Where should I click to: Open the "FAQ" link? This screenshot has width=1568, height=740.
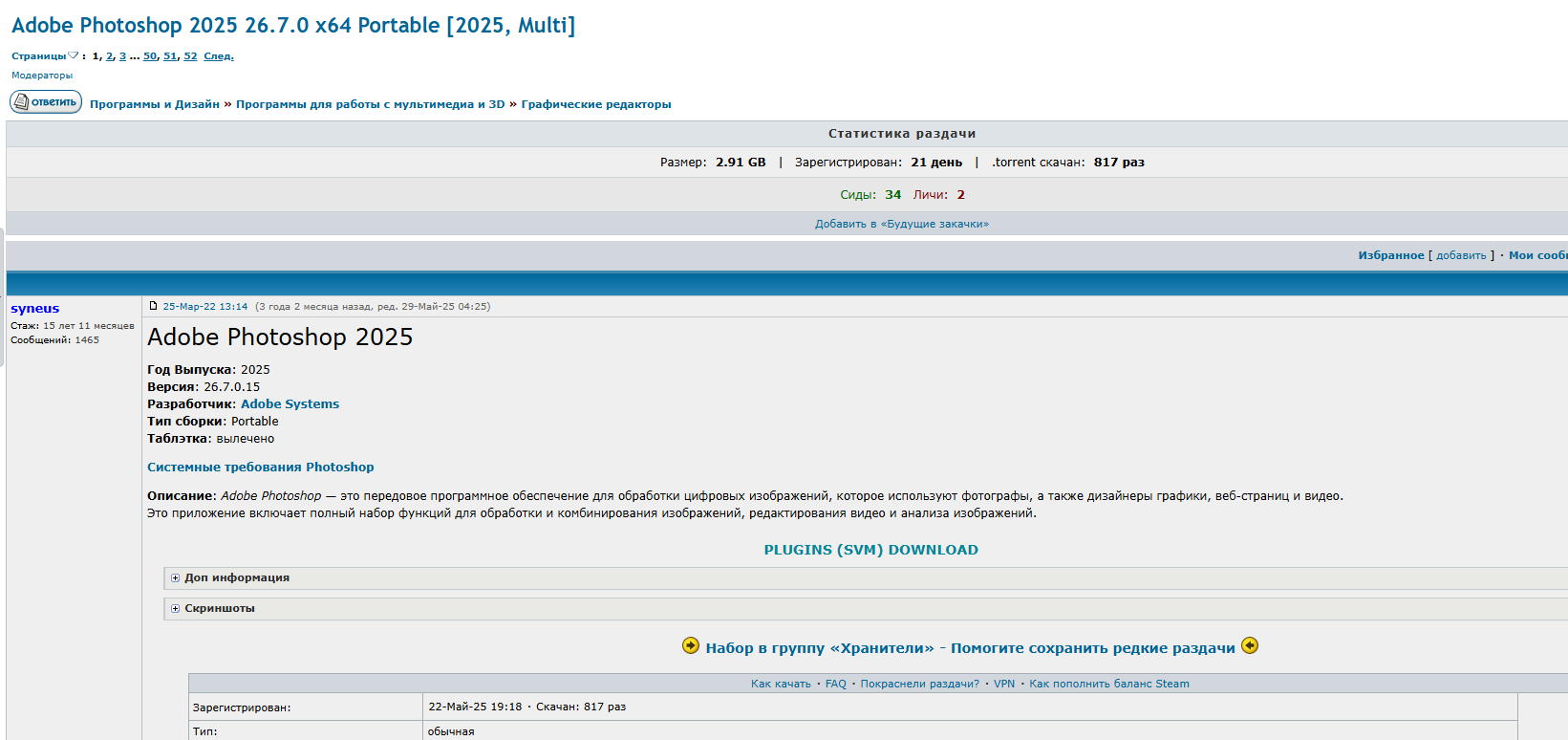[836, 684]
